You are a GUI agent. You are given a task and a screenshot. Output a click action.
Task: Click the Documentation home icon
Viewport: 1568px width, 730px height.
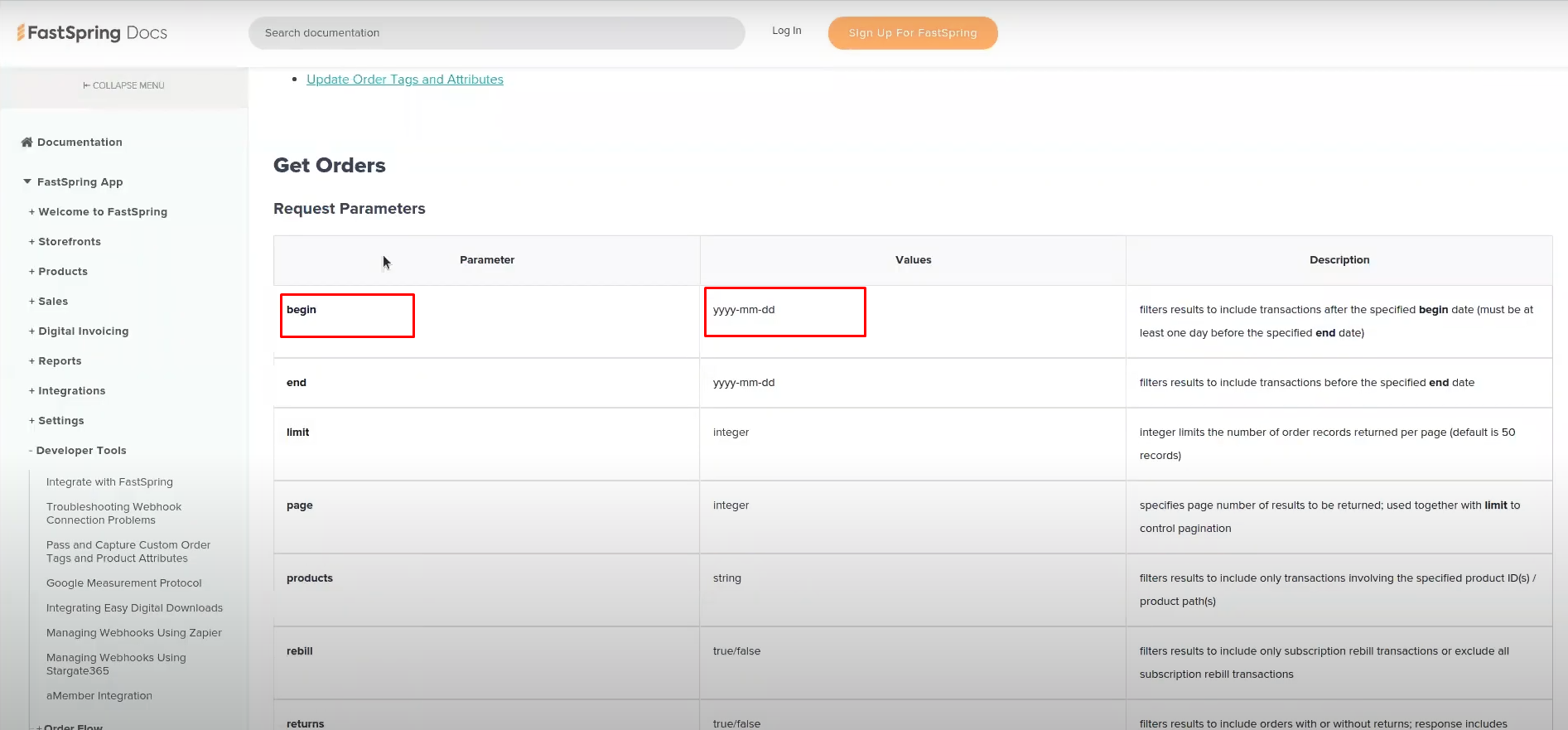(x=27, y=142)
